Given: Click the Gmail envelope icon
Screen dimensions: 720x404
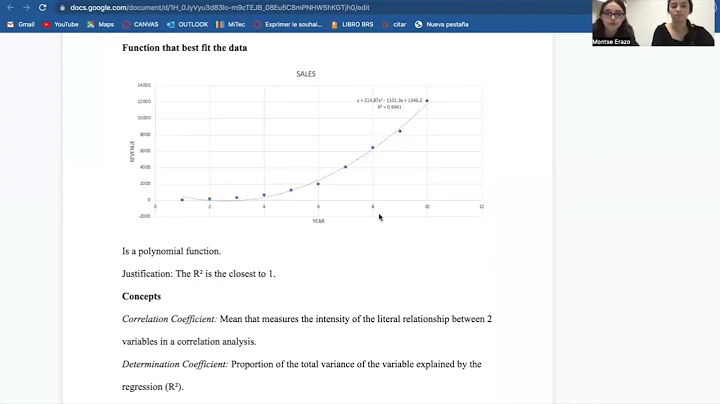Looking at the screenshot, I should tap(11, 24).
